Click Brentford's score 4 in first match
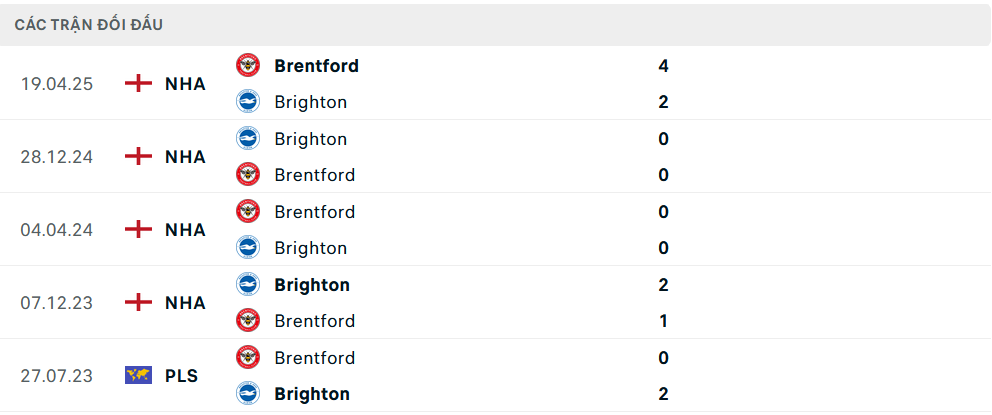 click(x=664, y=66)
